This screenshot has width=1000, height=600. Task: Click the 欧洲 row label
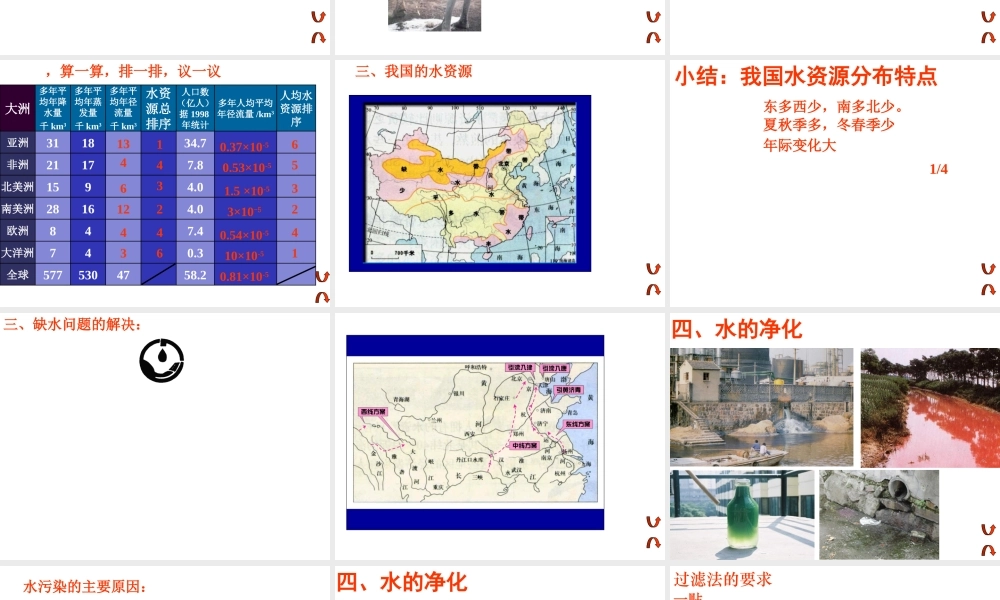click(17, 231)
